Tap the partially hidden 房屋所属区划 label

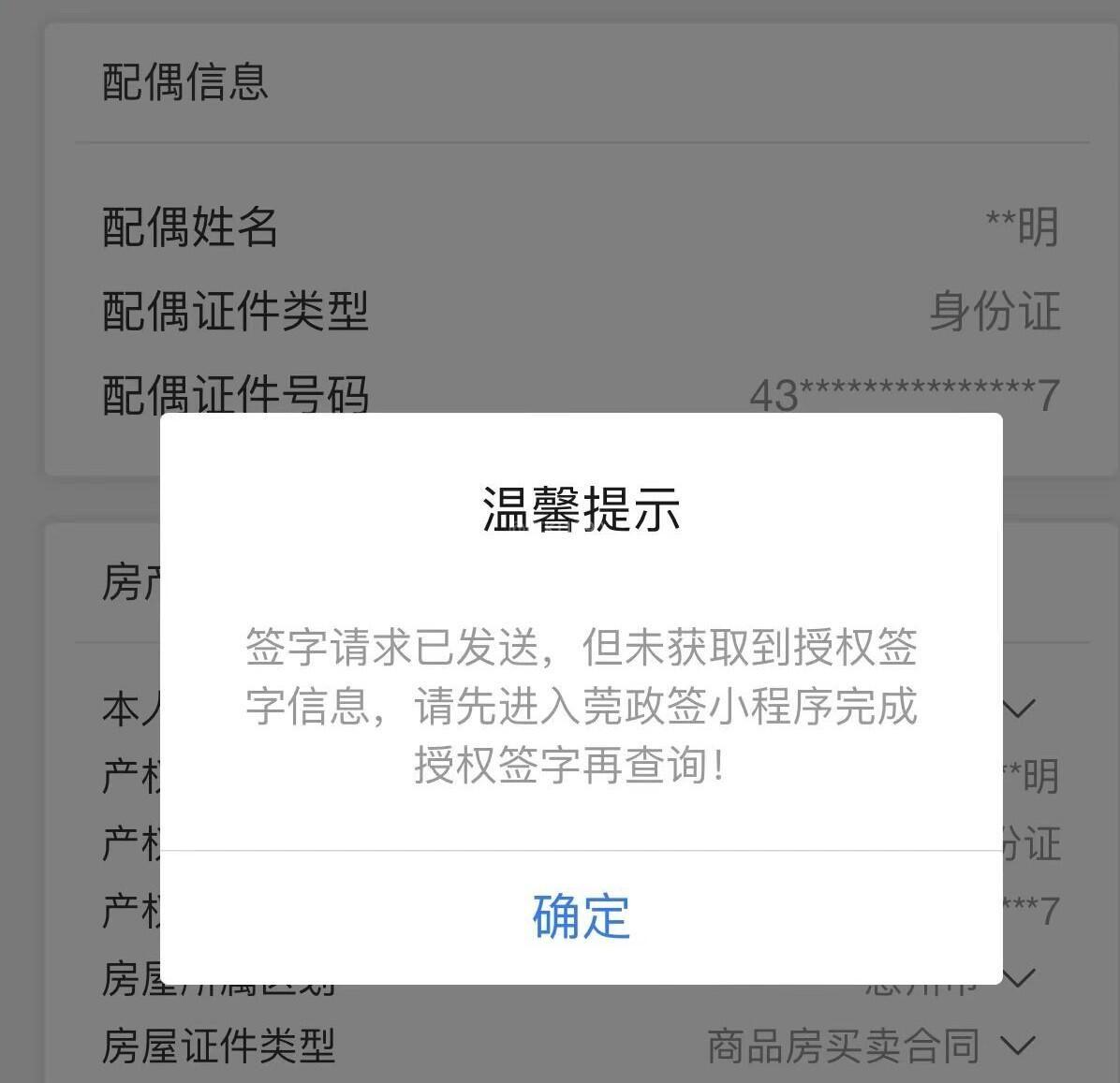click(x=218, y=979)
